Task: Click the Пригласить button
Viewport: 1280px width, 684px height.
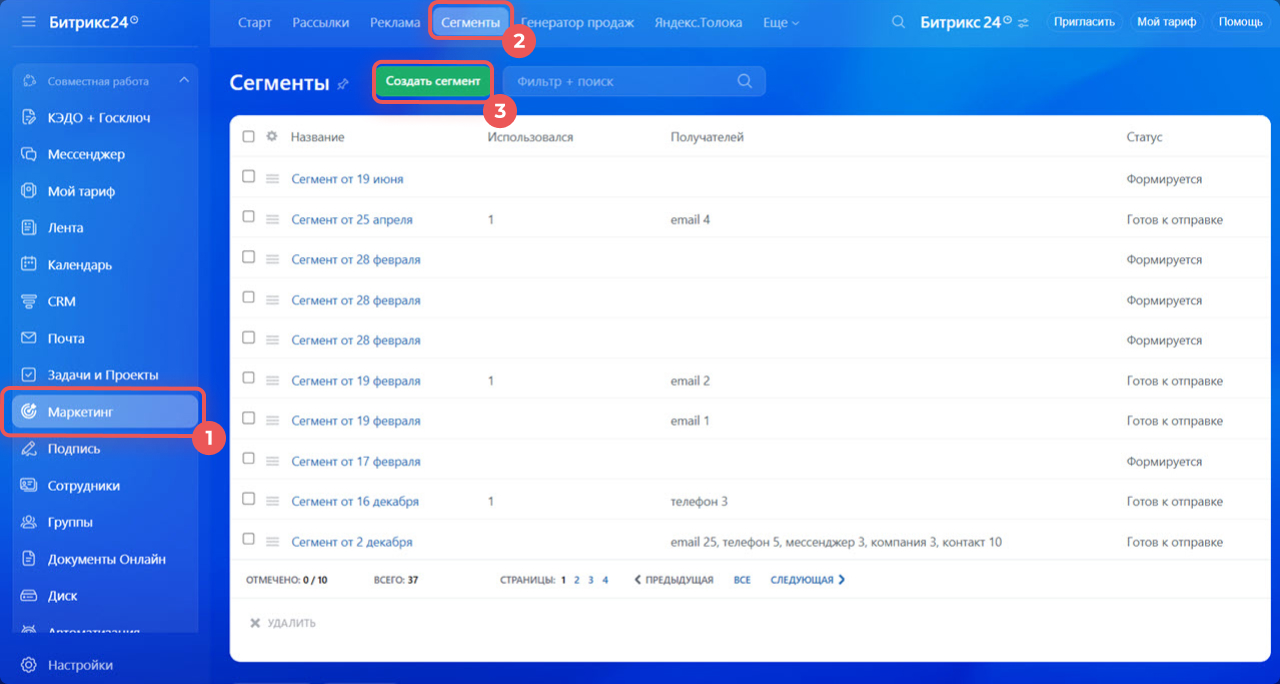Action: 1084,22
